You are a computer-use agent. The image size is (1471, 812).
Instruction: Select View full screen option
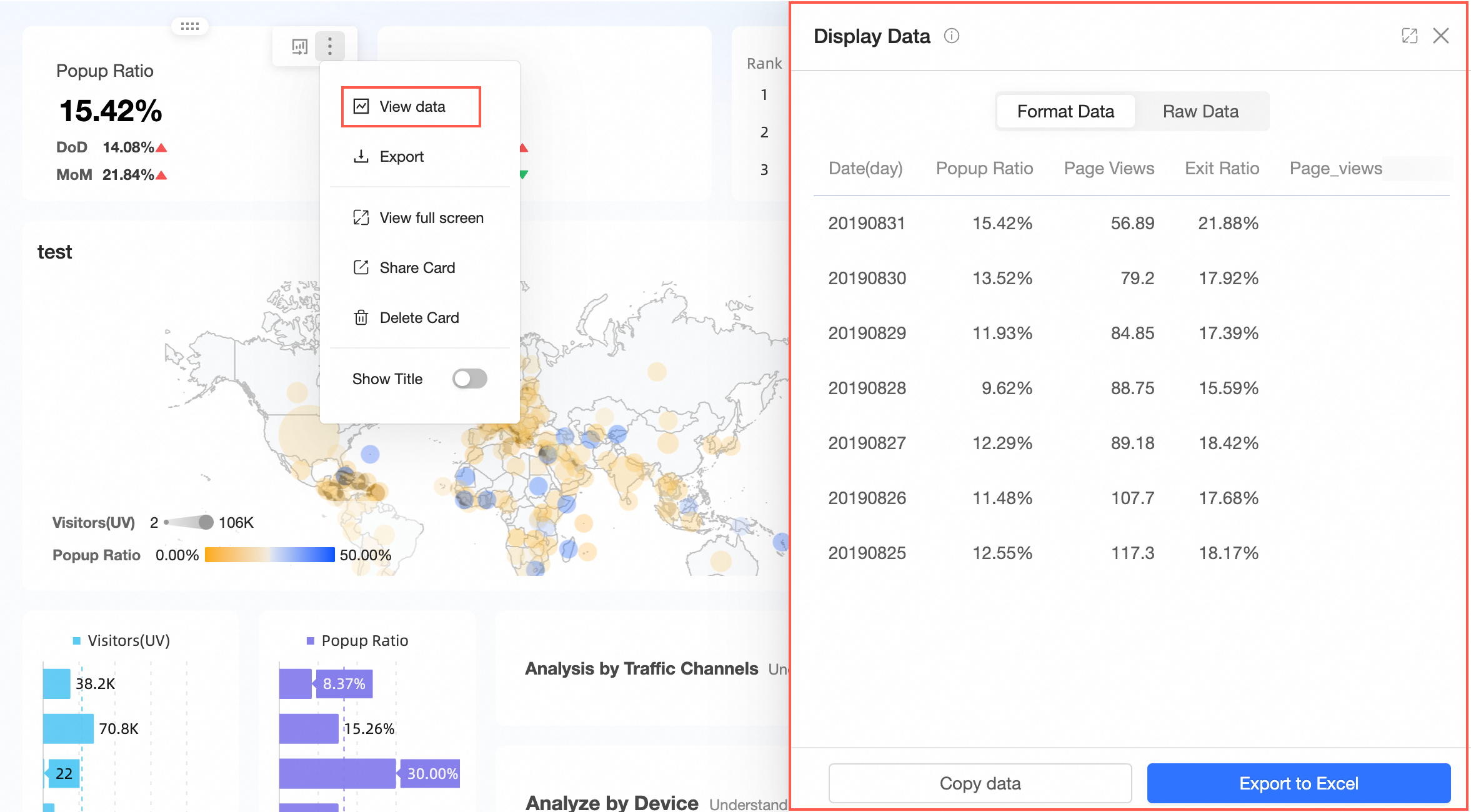pos(431,218)
